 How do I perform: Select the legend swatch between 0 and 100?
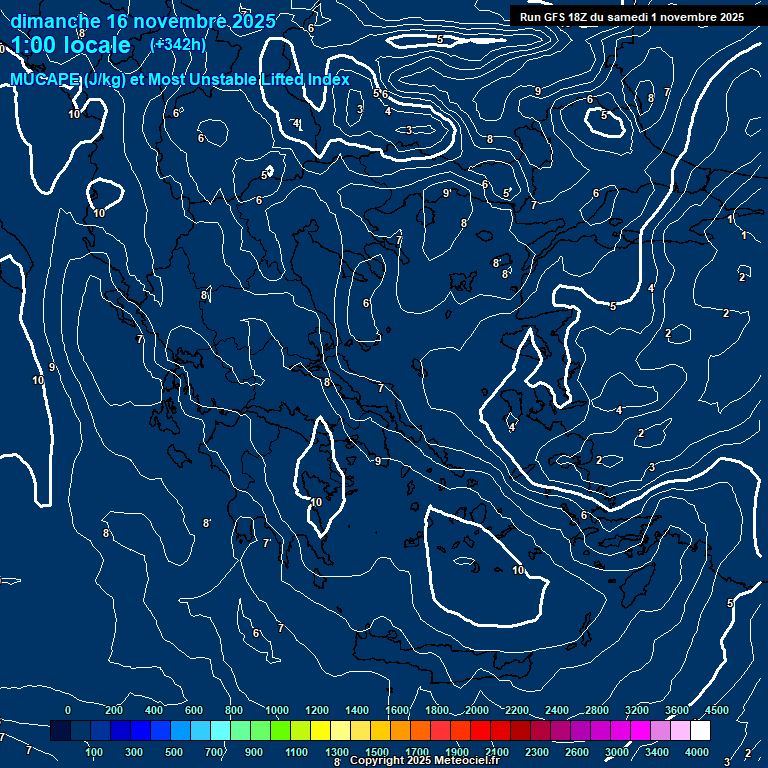coord(80,730)
